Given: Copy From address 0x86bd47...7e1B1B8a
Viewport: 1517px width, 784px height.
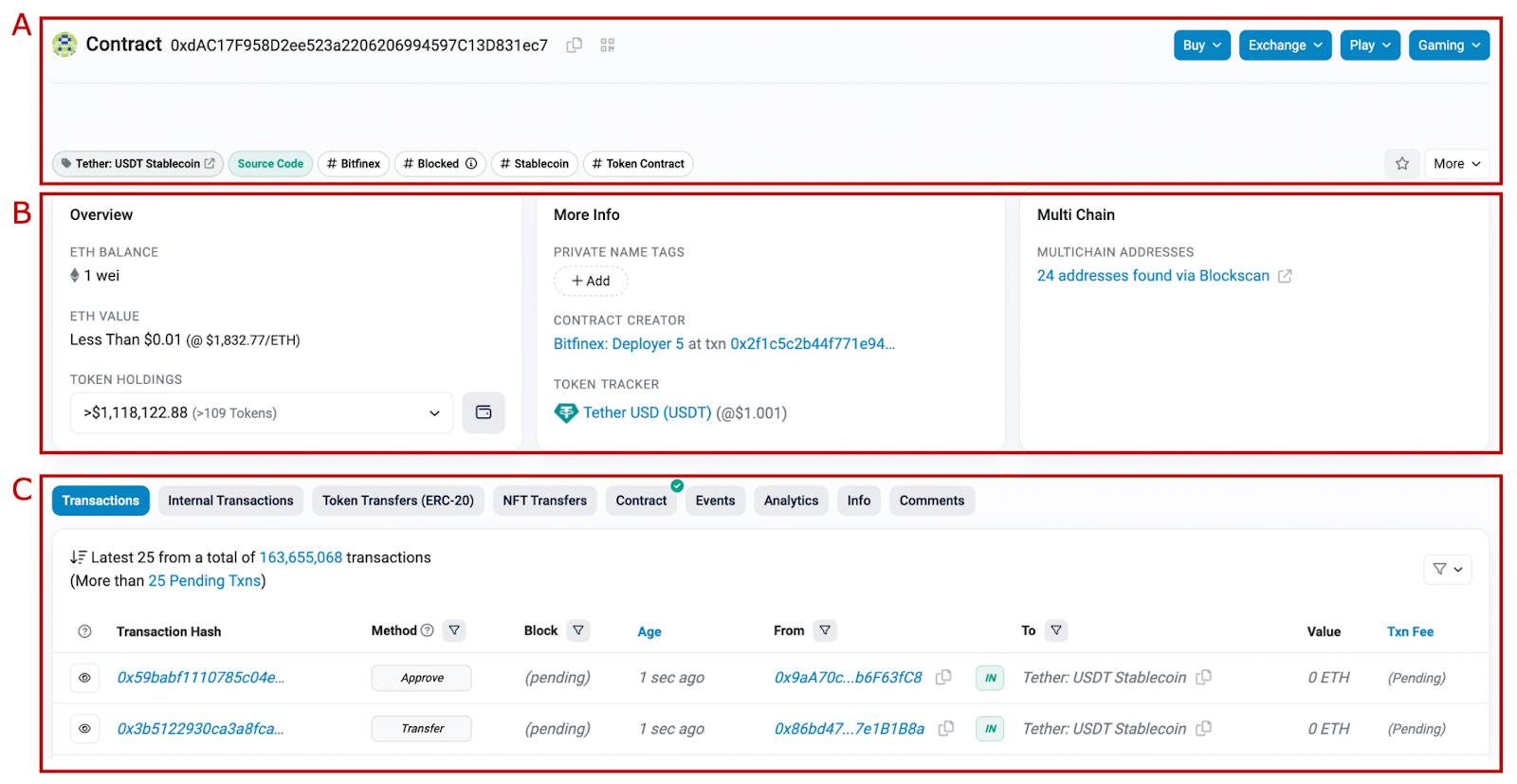Looking at the screenshot, I should [946, 729].
